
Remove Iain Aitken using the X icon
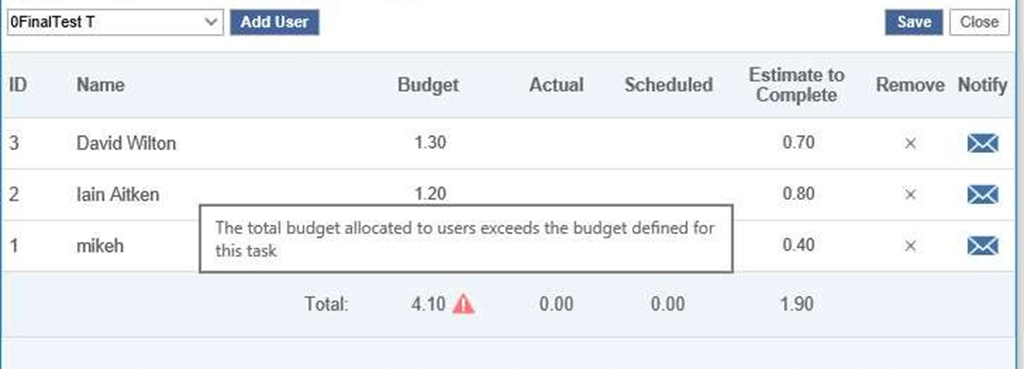click(x=910, y=194)
